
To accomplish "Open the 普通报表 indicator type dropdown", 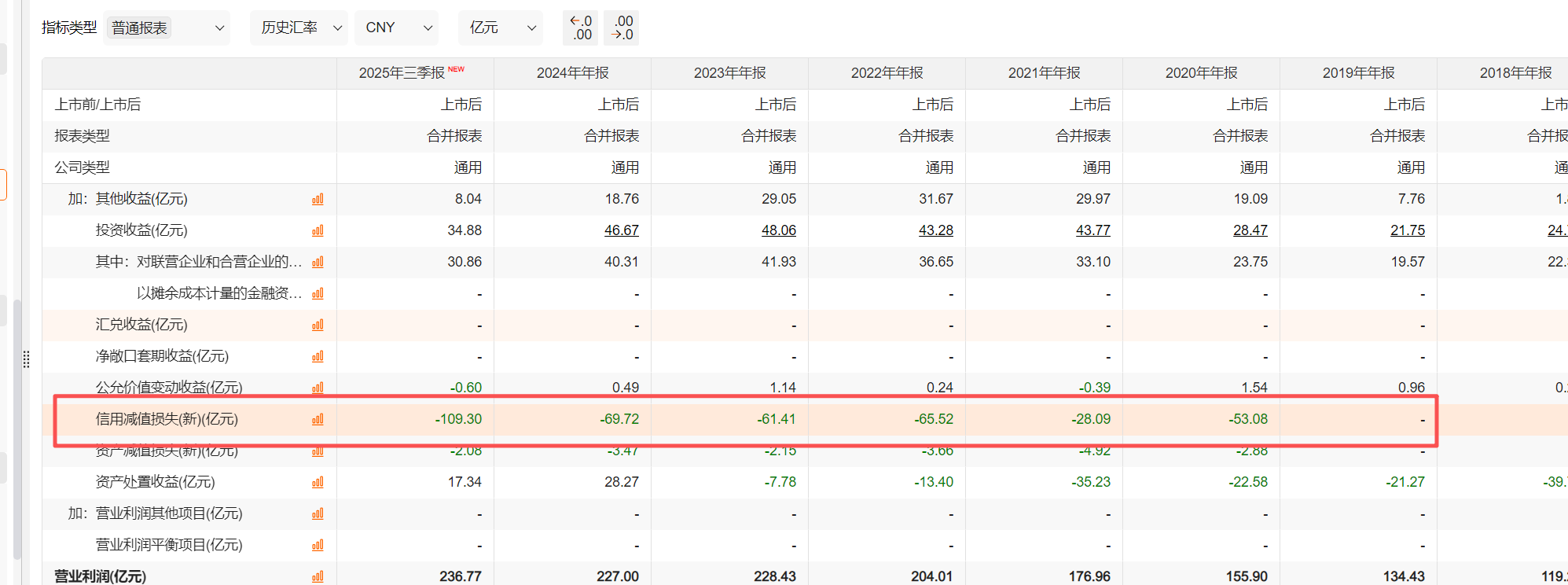I will click(x=167, y=28).
